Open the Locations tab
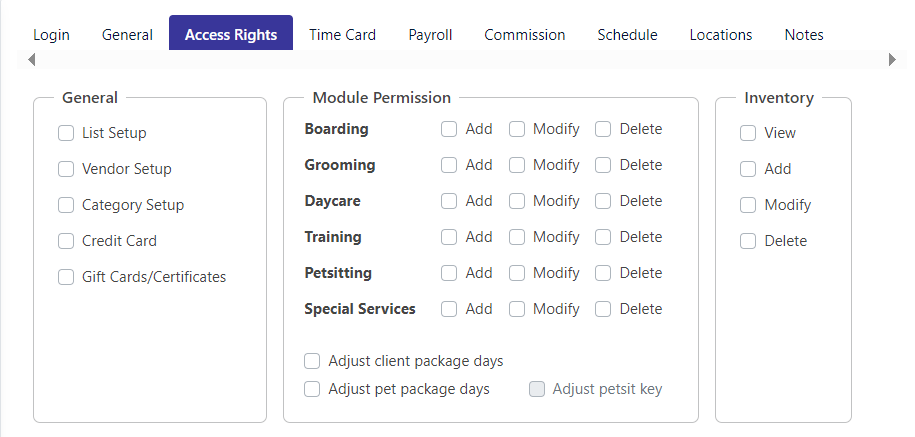The height and width of the screenshot is (437, 915). 721,35
